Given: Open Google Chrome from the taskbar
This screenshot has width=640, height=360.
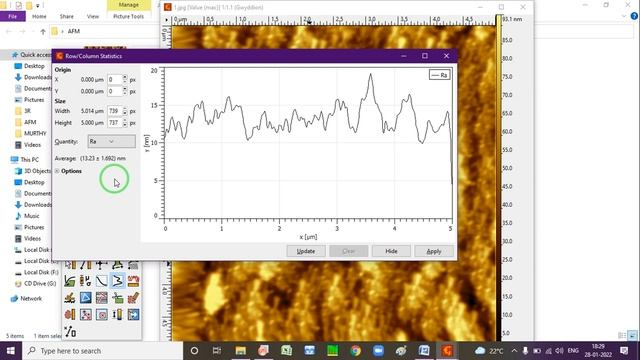Looking at the screenshot, I should [x=356, y=351].
